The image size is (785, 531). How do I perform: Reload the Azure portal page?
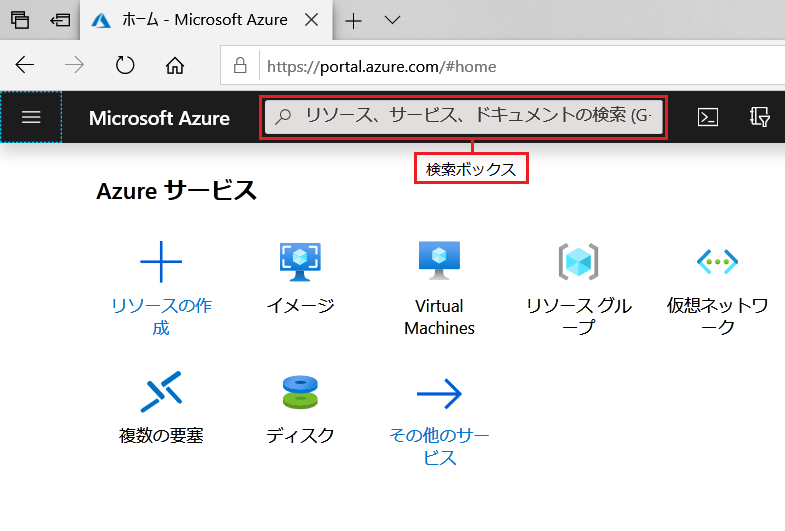tap(125, 65)
